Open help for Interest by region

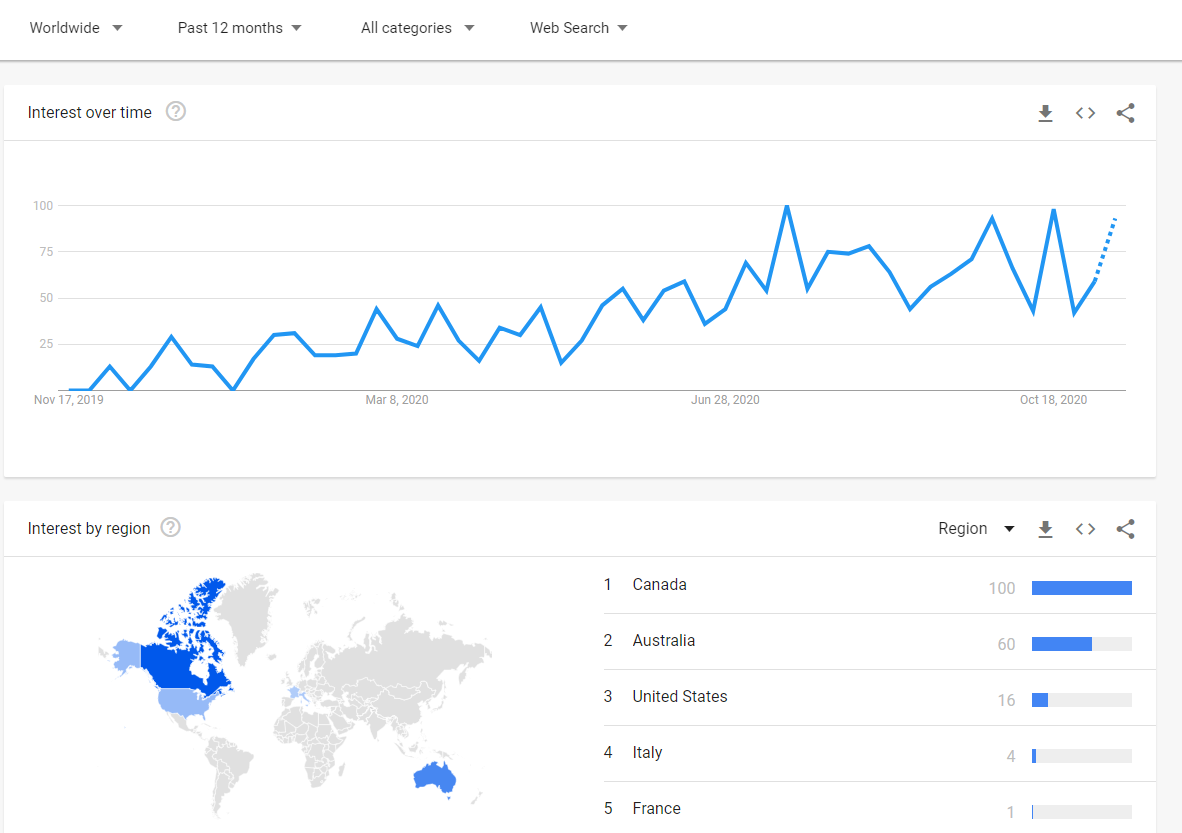coord(171,528)
